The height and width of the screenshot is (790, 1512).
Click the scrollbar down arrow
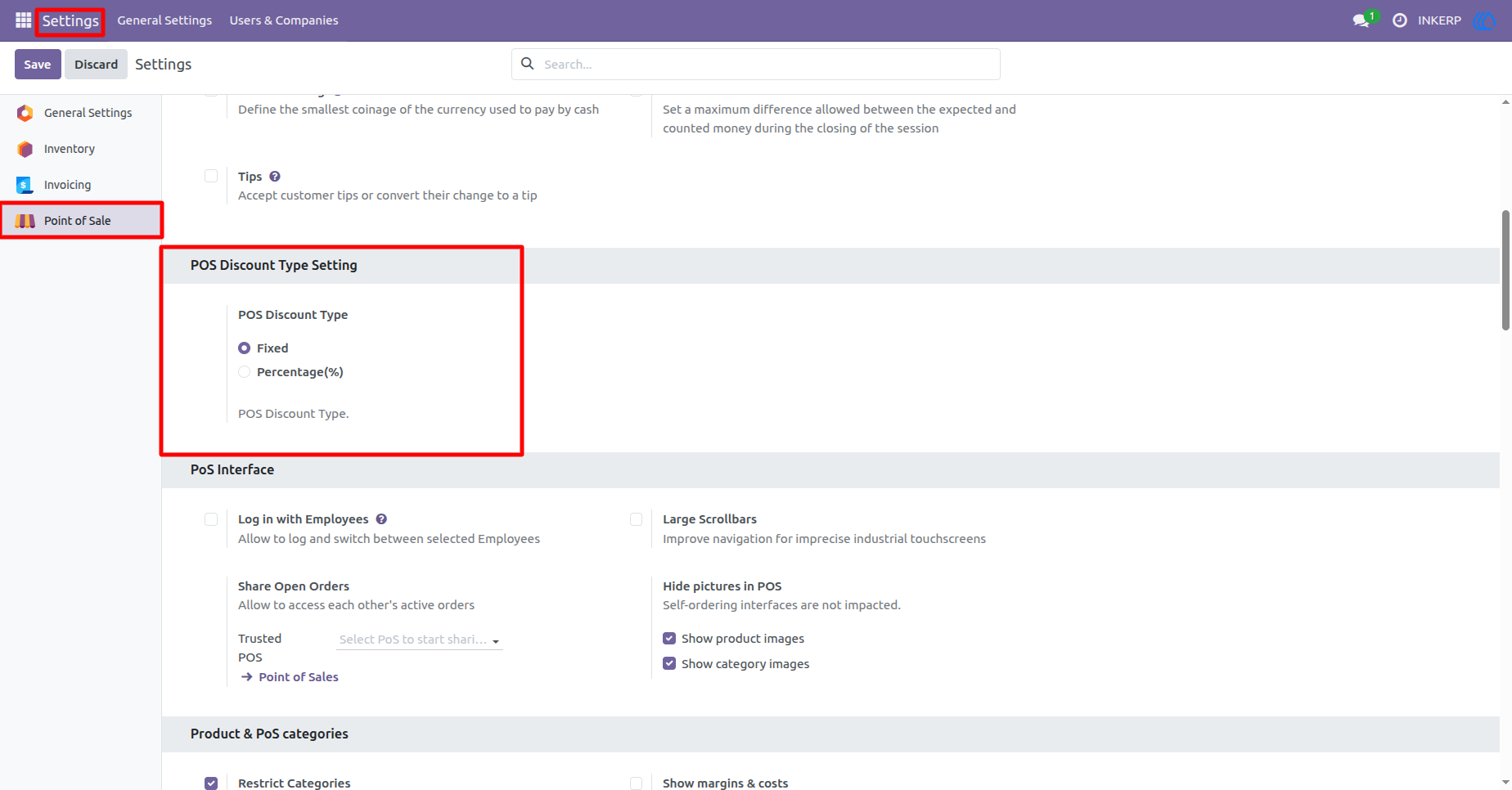coord(1505,783)
